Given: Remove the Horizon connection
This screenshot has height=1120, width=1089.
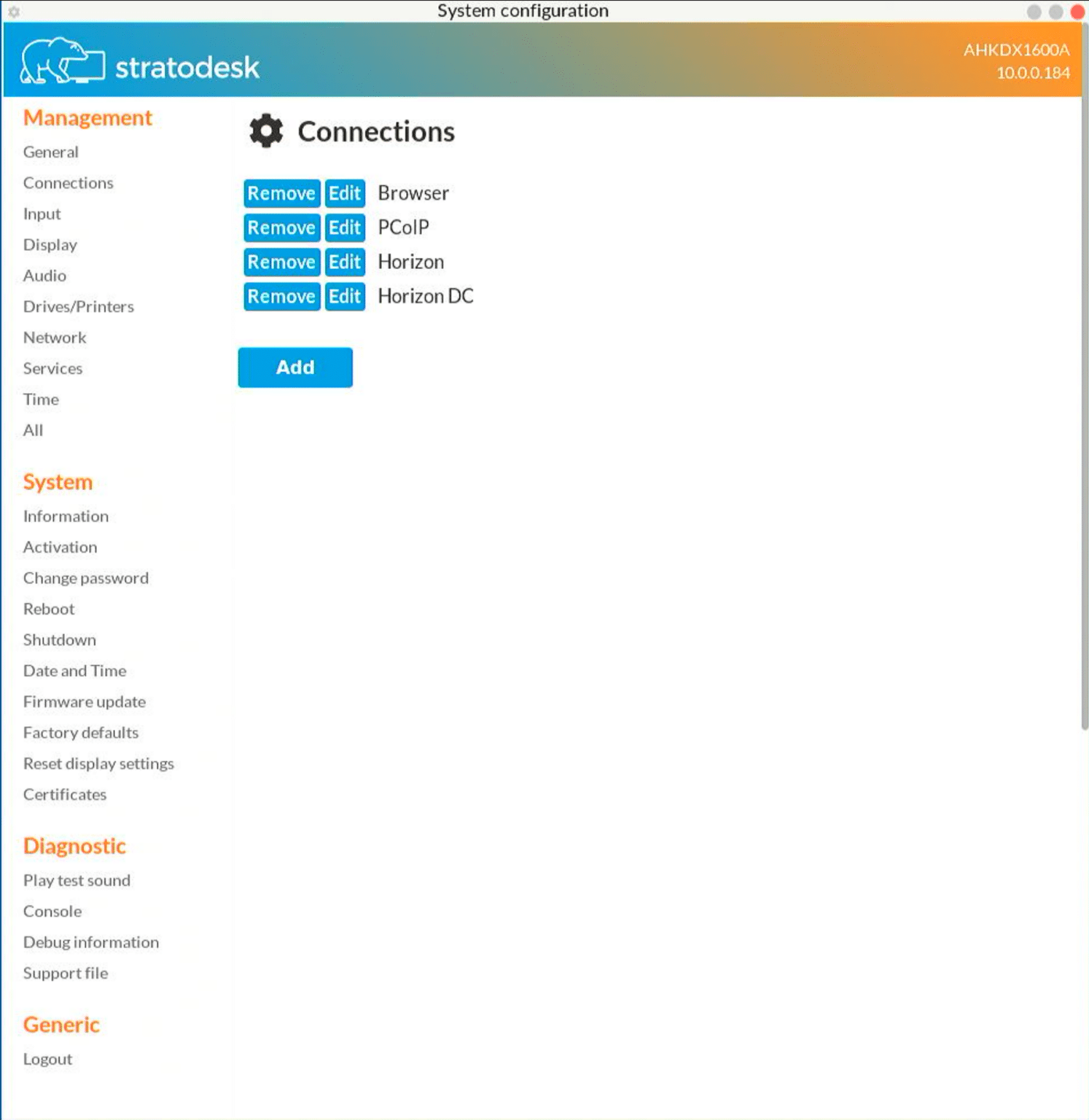Looking at the screenshot, I should [x=281, y=262].
